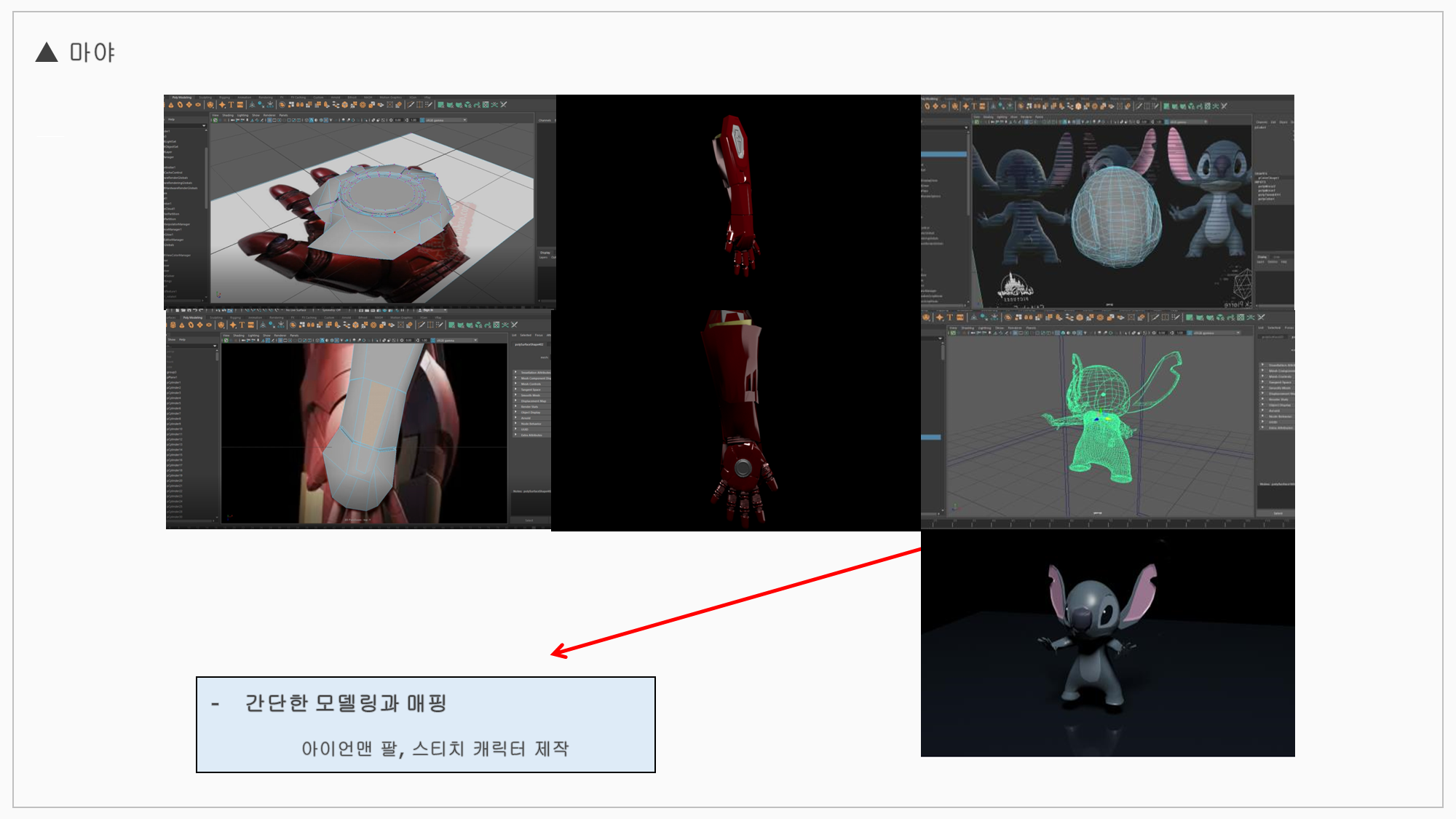The image size is (1456, 819).
Task: Expand Render Stats in the Iron Man forearm screenshot
Action: tap(532, 407)
